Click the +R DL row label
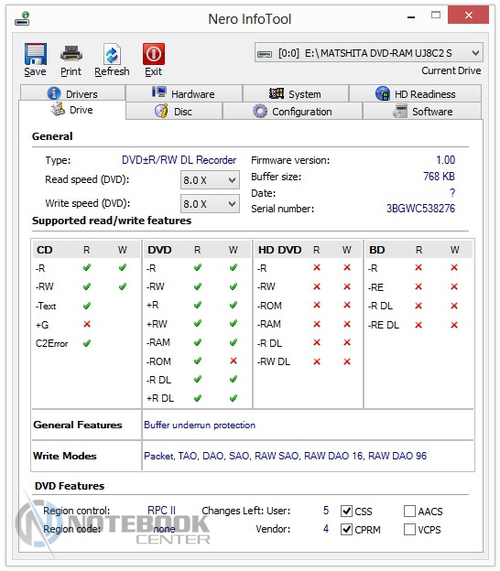This screenshot has height=571, width=500. coord(160,398)
